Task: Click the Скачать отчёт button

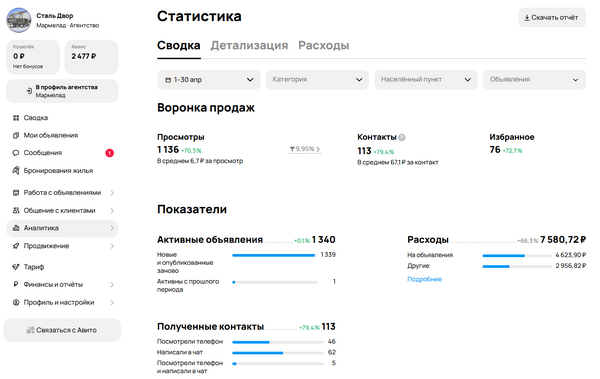Action: (552, 18)
